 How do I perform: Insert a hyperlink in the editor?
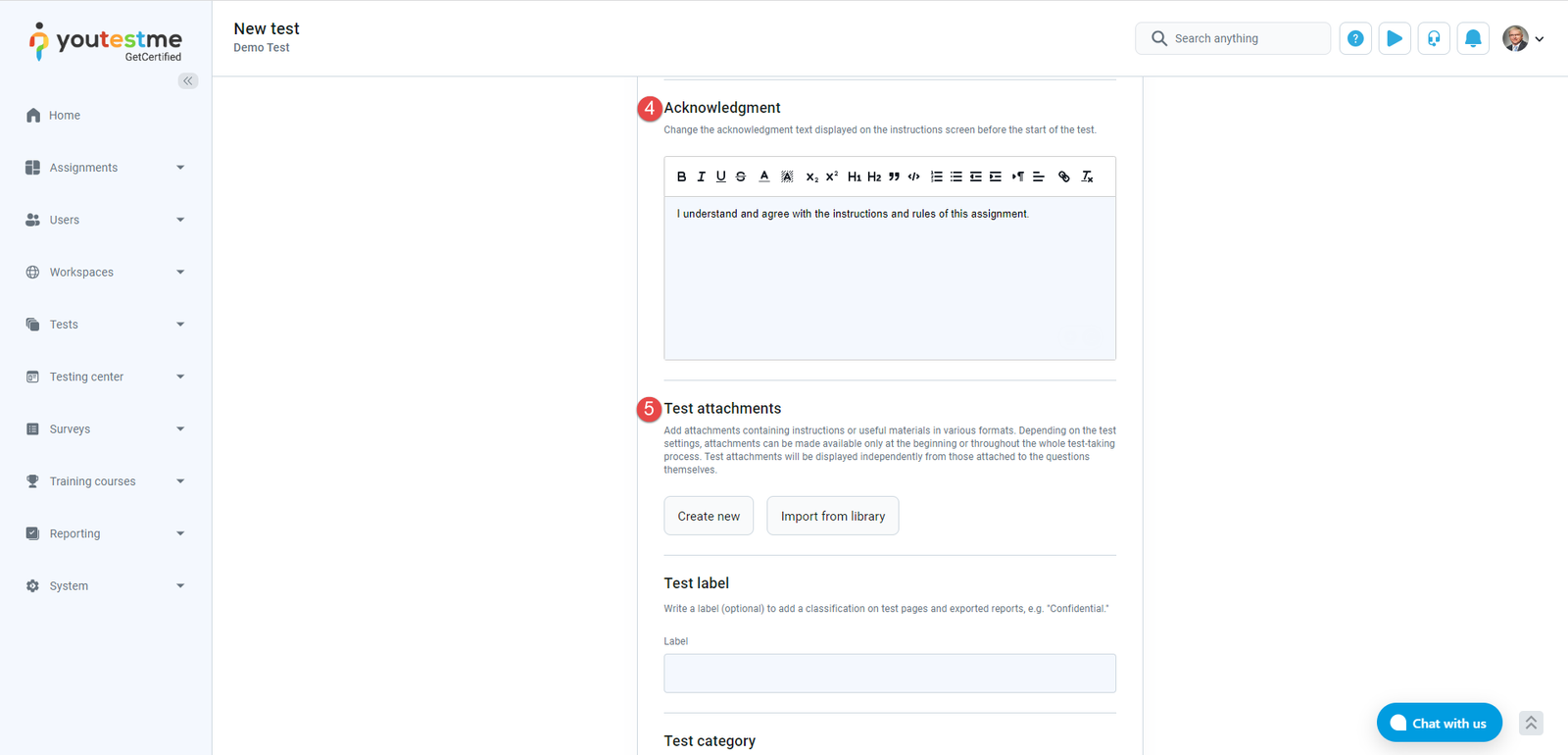[x=1064, y=176]
